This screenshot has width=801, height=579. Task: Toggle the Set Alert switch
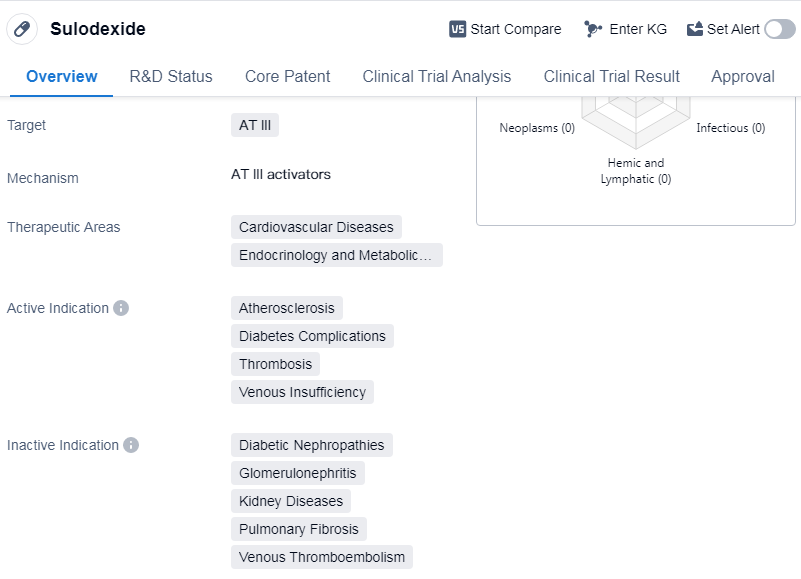tap(779, 29)
